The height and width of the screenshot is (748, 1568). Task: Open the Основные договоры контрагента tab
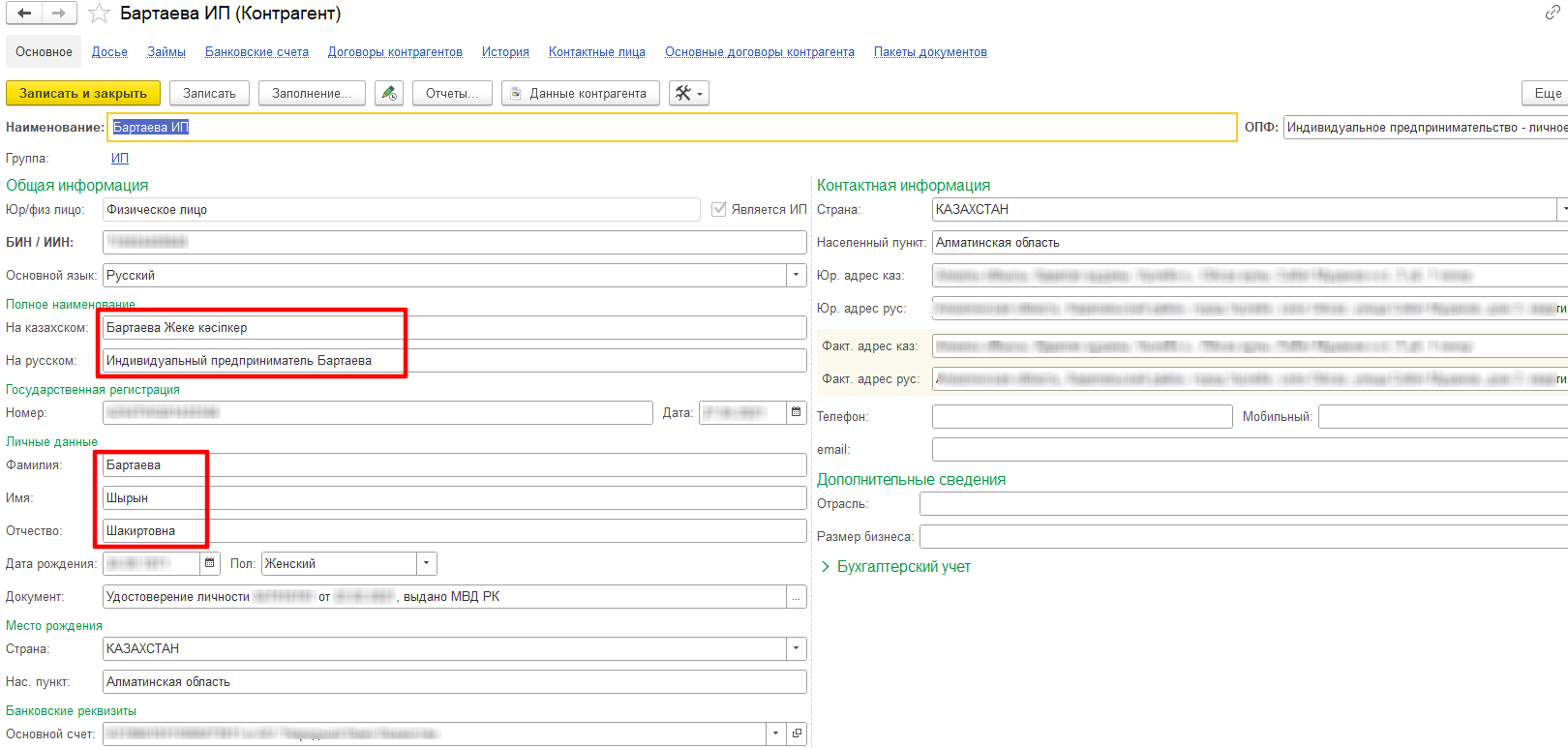click(760, 52)
